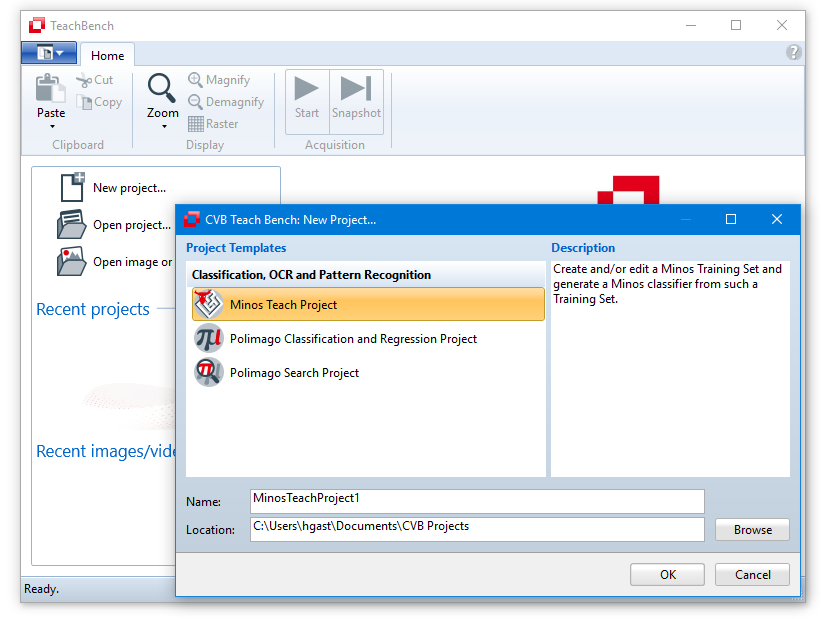821x619 pixels.
Task: Expand the Paste dropdown arrow
Action: [51, 127]
